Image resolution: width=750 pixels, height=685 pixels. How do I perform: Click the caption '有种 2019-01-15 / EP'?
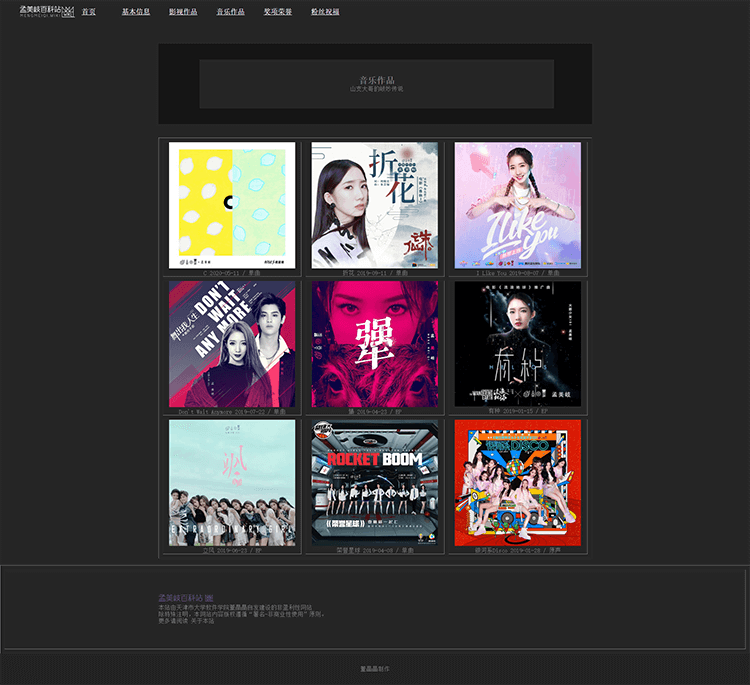[x=518, y=411]
